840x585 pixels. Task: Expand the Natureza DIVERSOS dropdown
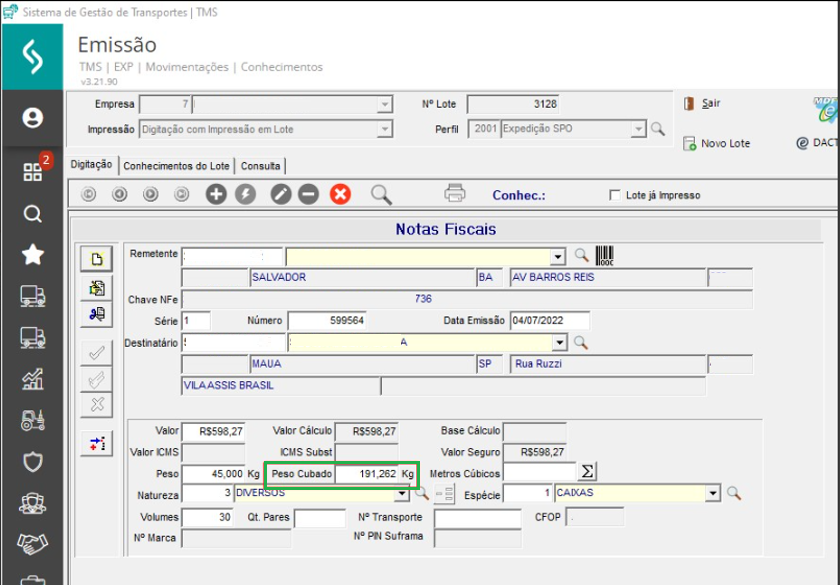[402, 493]
